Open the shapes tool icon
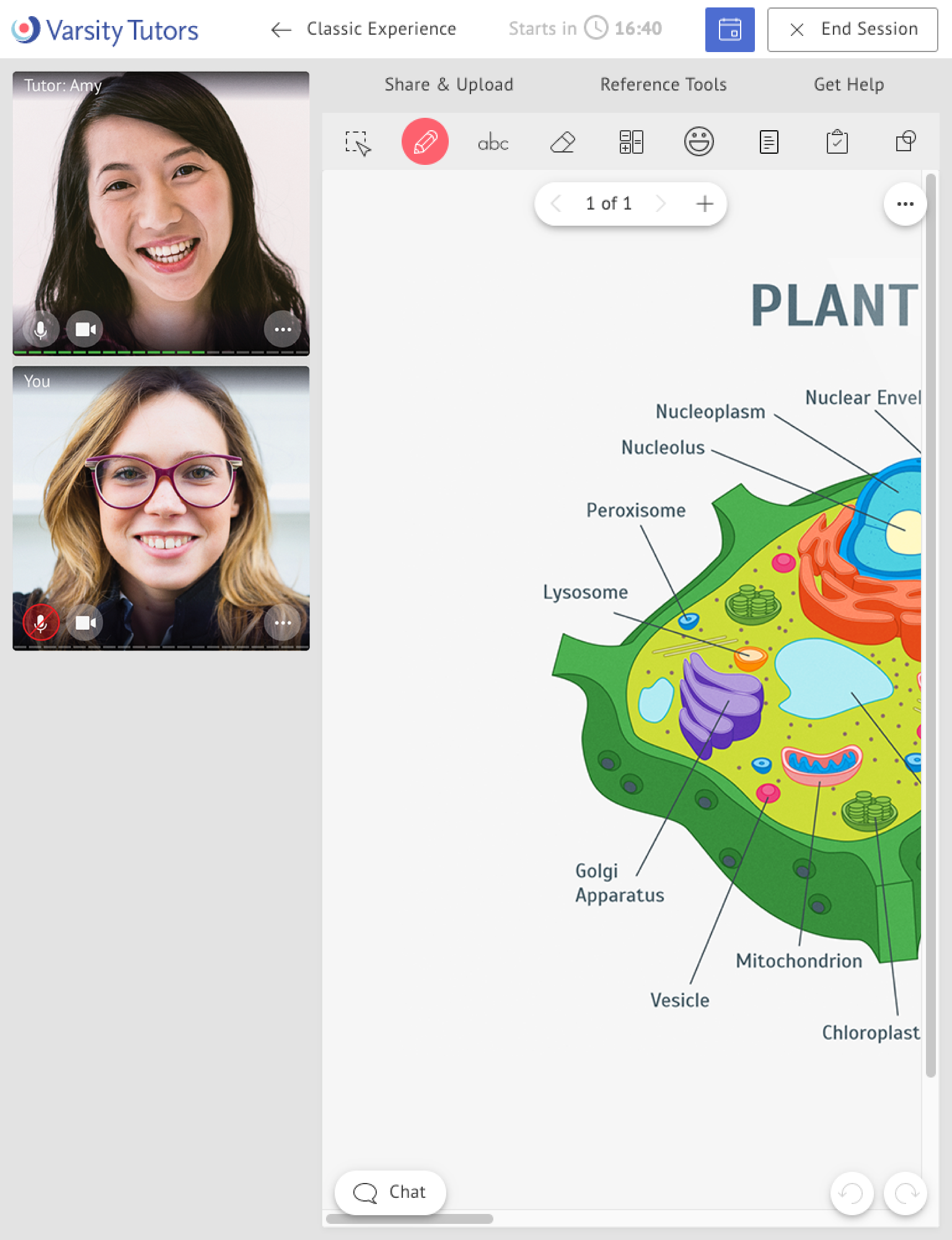The image size is (952, 1240). [x=906, y=142]
